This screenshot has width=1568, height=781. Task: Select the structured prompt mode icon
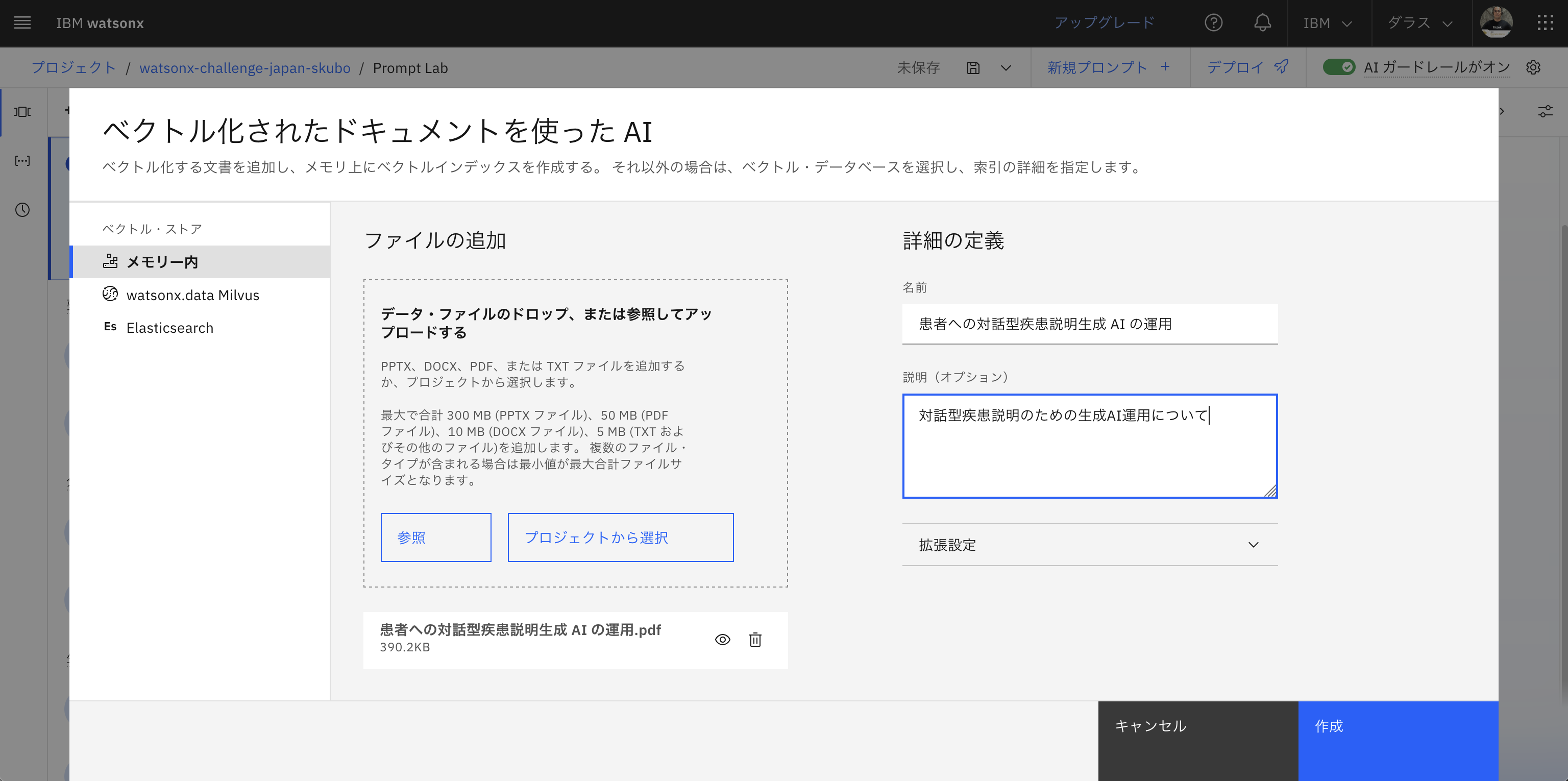(x=22, y=111)
